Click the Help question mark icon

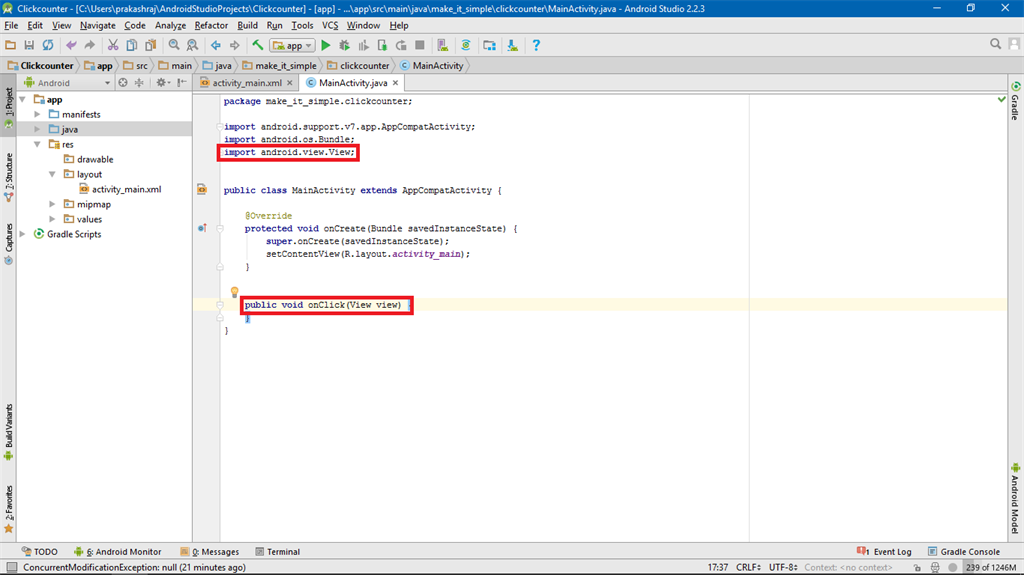536,45
